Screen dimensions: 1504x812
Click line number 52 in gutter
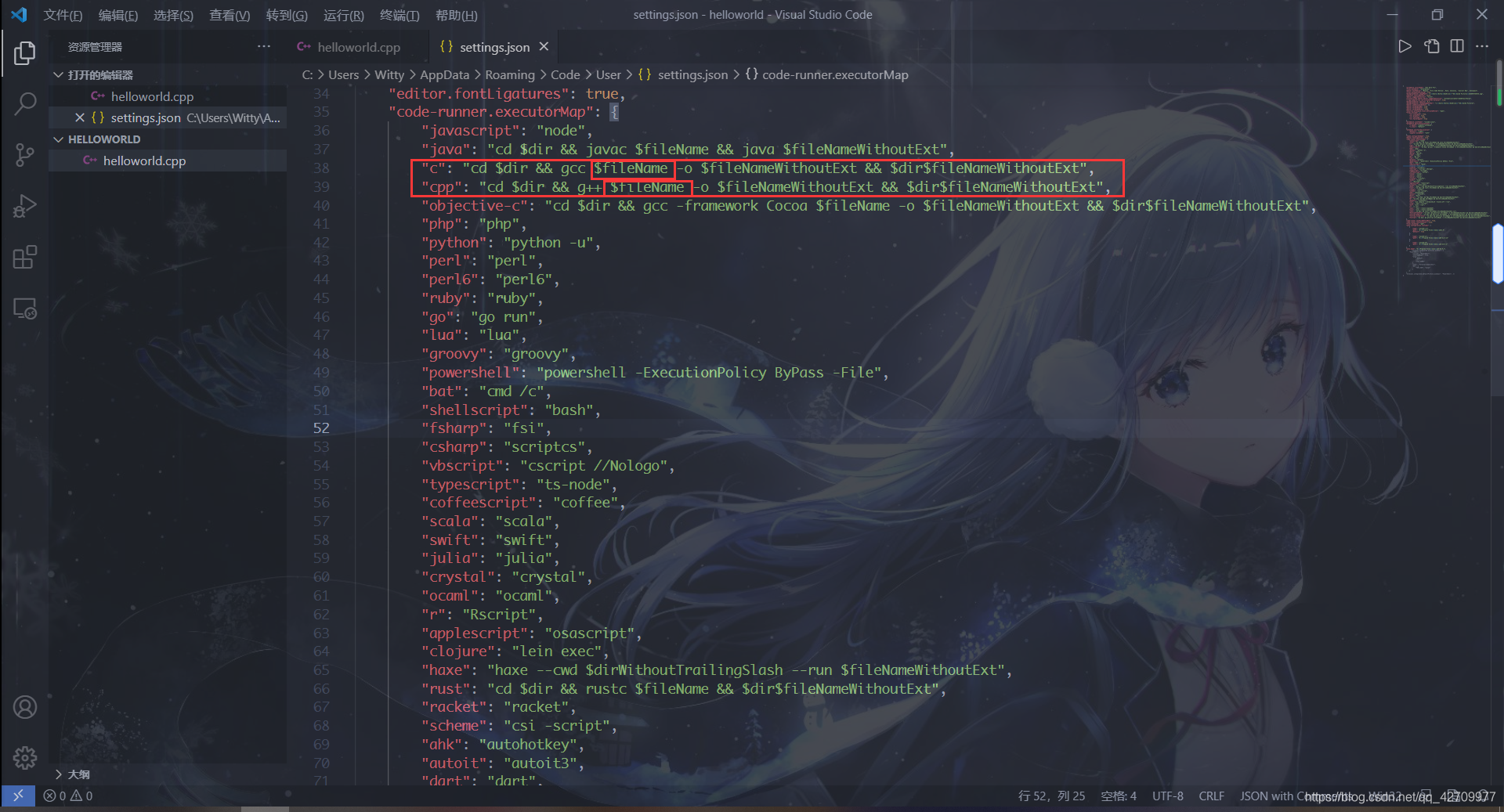click(321, 428)
